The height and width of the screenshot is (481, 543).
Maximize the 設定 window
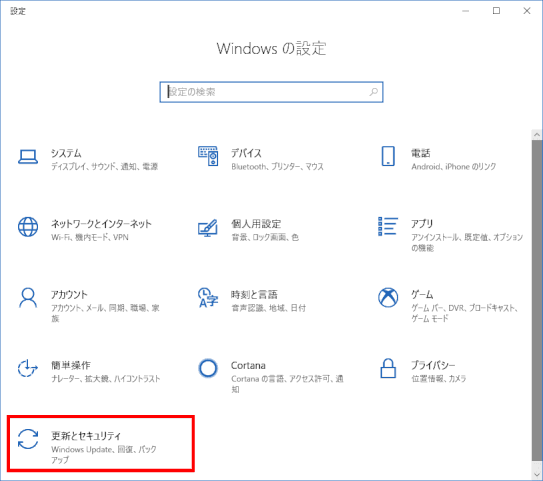496,11
